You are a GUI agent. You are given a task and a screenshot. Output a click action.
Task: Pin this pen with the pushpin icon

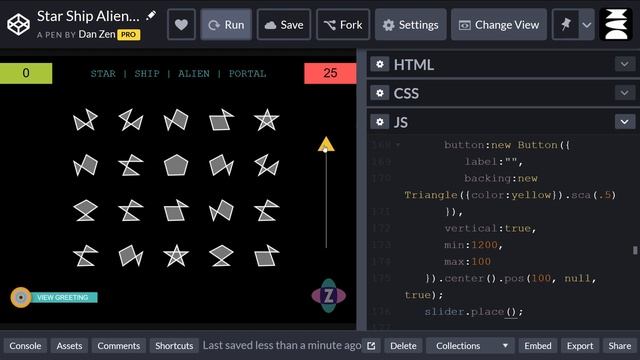coord(565,25)
